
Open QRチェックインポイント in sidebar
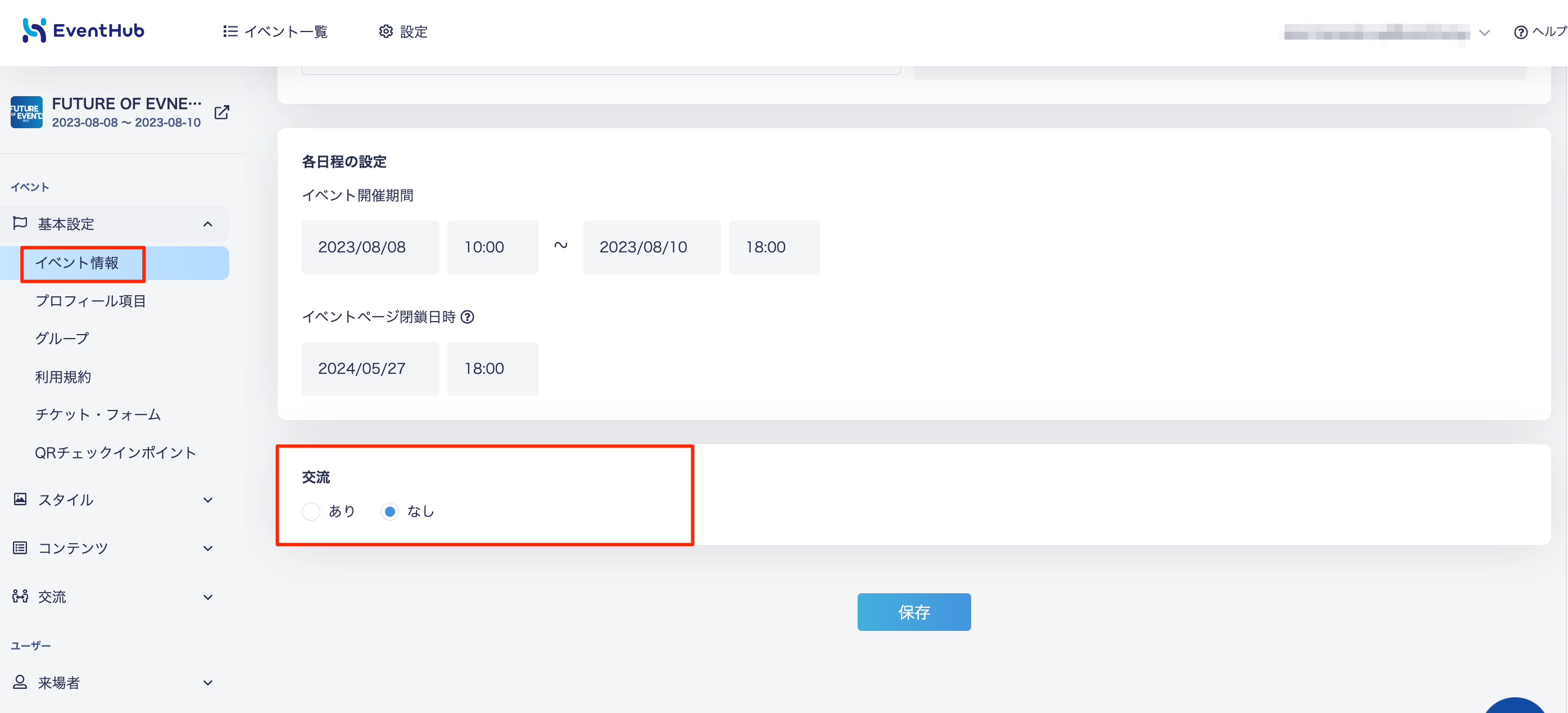tap(116, 453)
